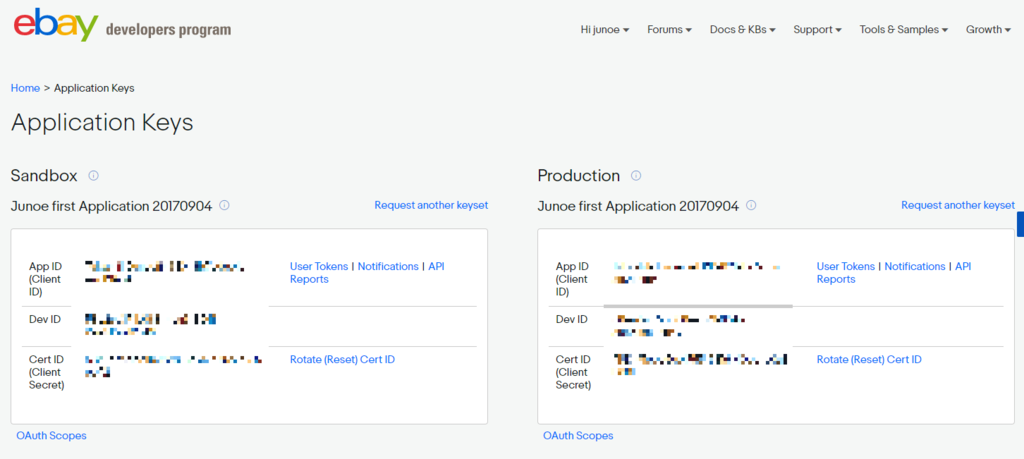Open Sandbox User Tokens link
1024x459 pixels.
[319, 266]
